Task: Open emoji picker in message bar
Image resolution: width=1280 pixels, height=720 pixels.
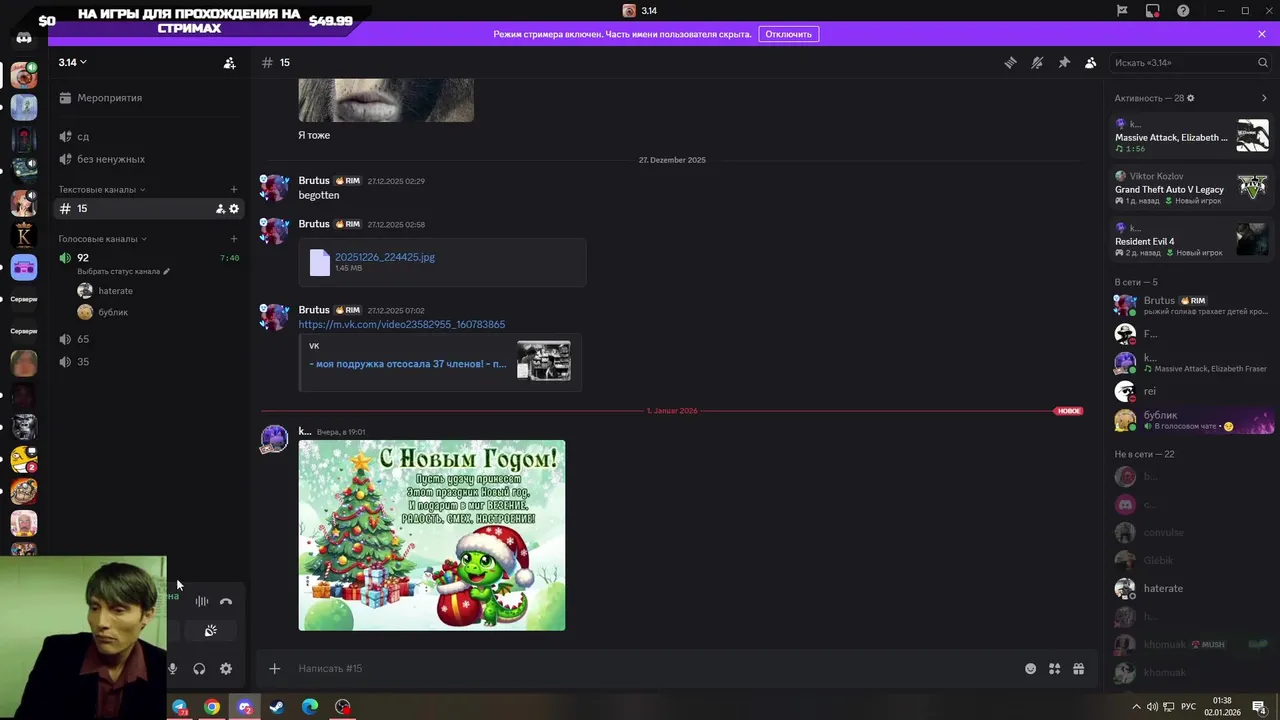Action: pos(1030,669)
